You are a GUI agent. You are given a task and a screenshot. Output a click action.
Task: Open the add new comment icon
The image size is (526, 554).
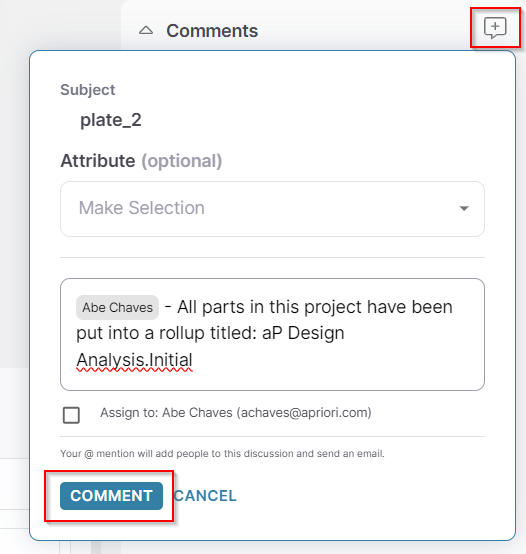pos(495,28)
